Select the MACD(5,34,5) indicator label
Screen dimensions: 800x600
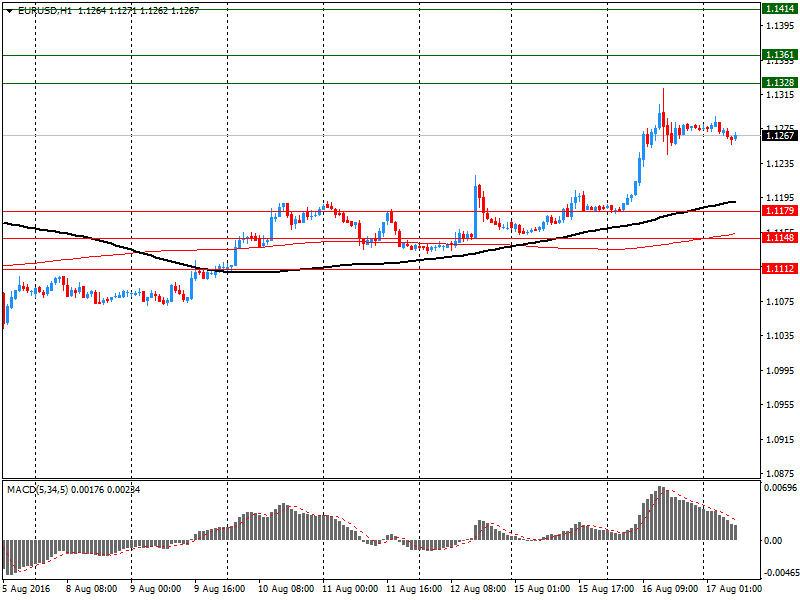tap(37, 490)
